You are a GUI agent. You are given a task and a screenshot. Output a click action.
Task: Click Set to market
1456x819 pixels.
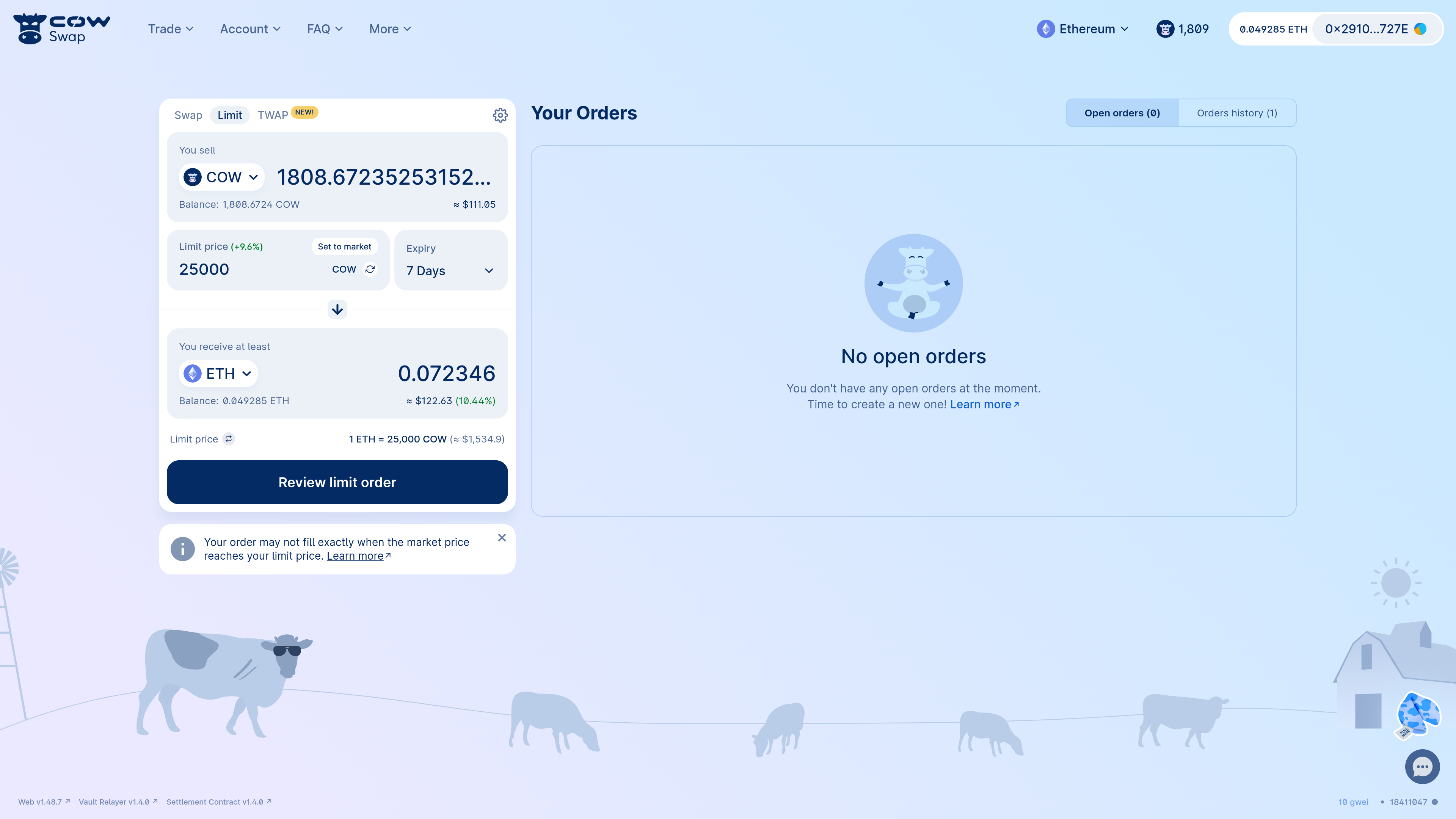[x=344, y=246]
